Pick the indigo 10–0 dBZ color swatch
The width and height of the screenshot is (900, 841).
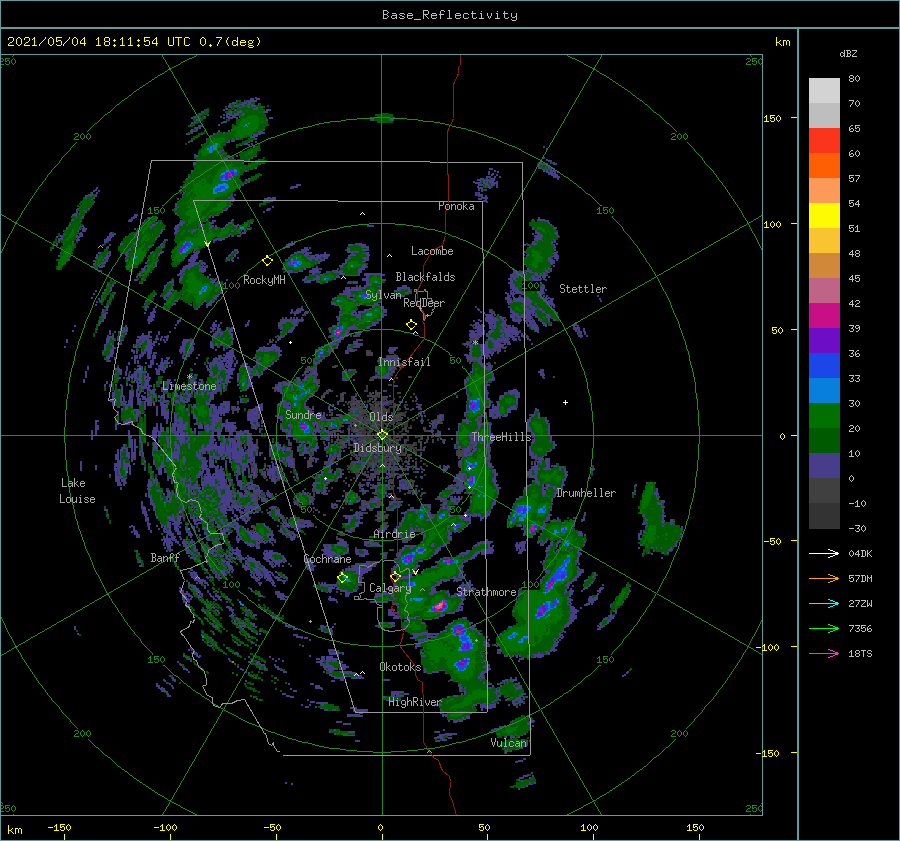click(824, 466)
